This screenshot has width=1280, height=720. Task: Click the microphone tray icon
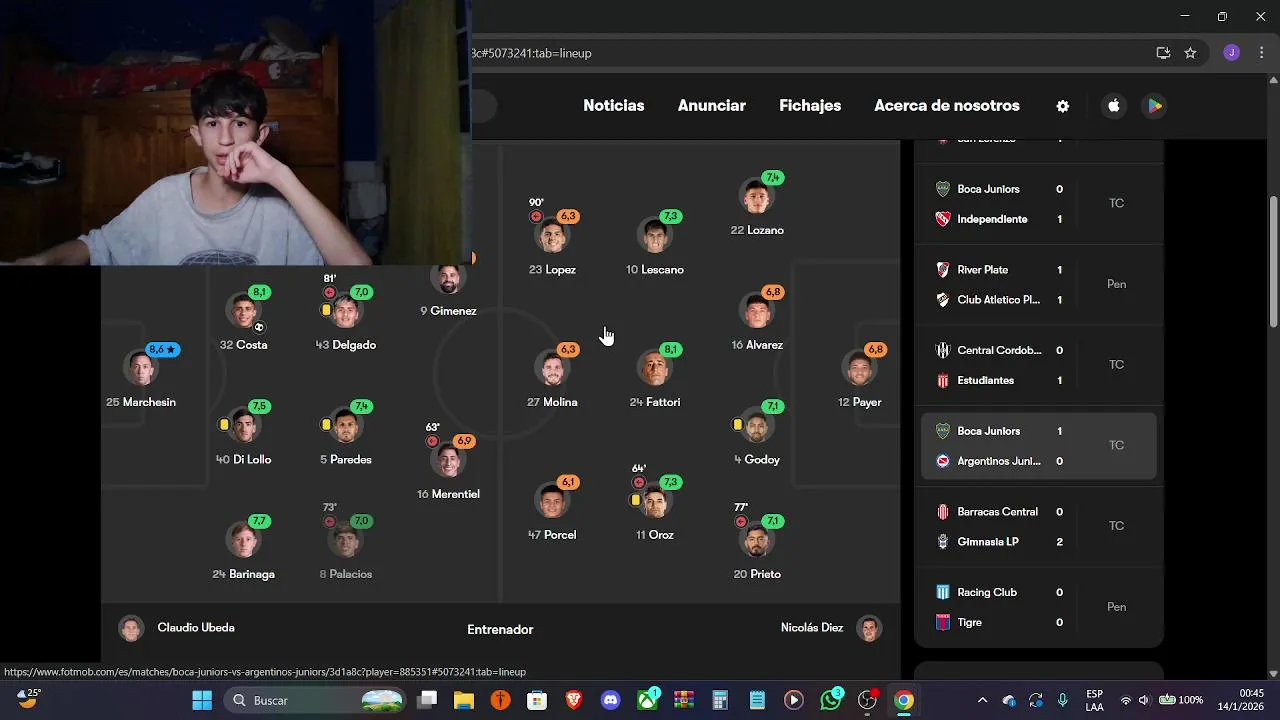pos(1063,700)
